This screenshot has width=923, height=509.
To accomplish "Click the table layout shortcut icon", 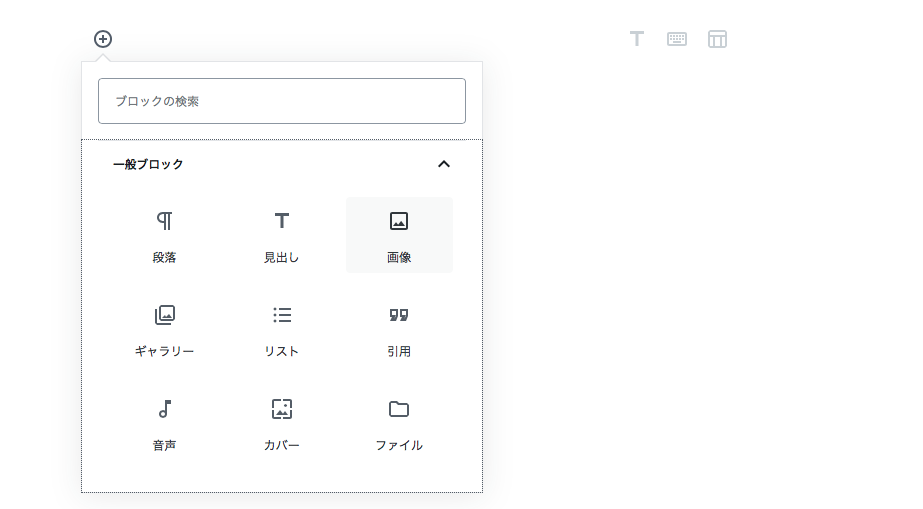I will pos(718,39).
